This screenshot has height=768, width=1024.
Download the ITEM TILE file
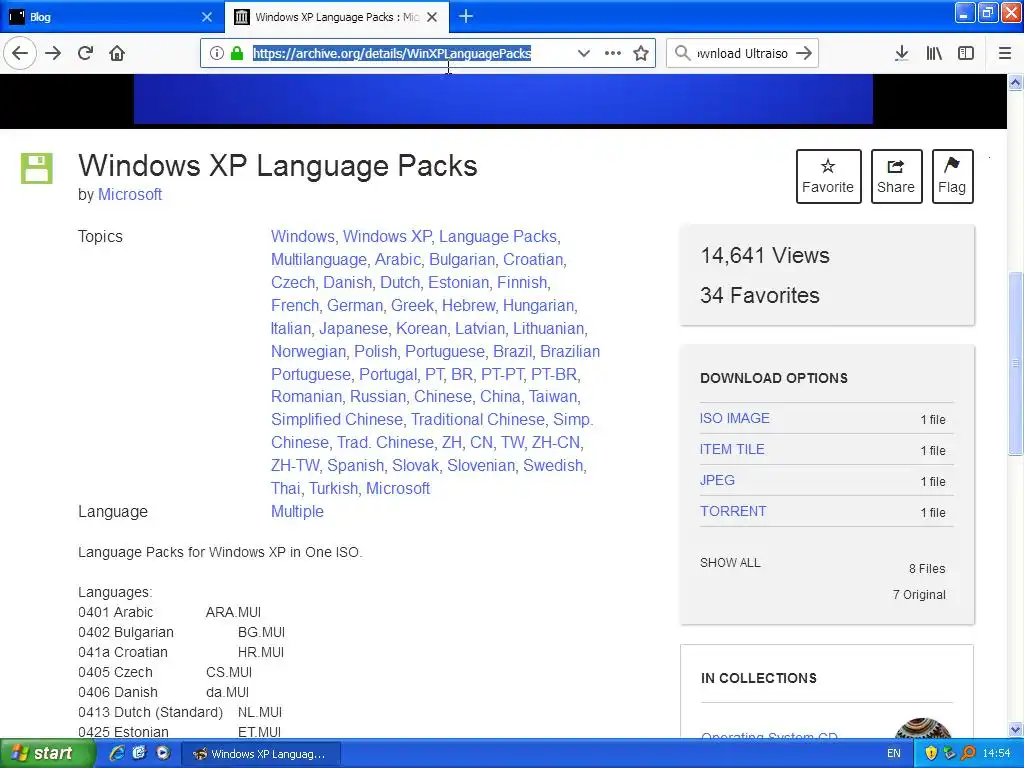pos(732,449)
